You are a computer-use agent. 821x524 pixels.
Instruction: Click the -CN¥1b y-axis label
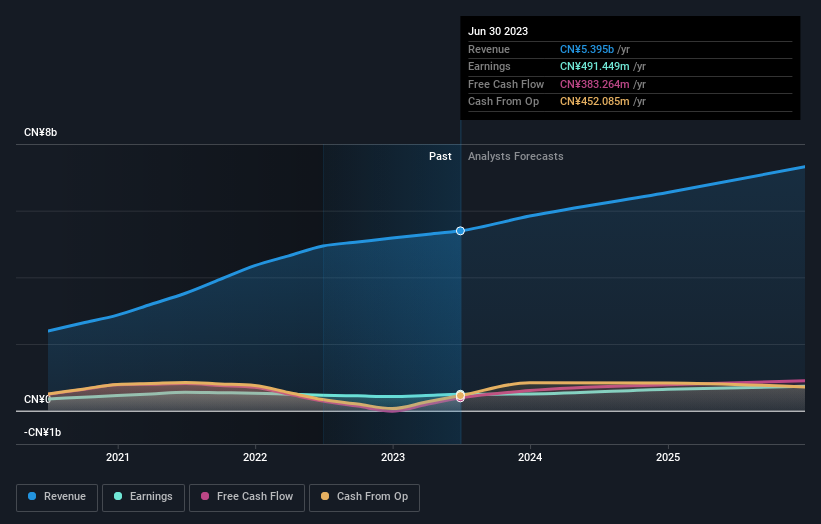pyautogui.click(x=42, y=432)
